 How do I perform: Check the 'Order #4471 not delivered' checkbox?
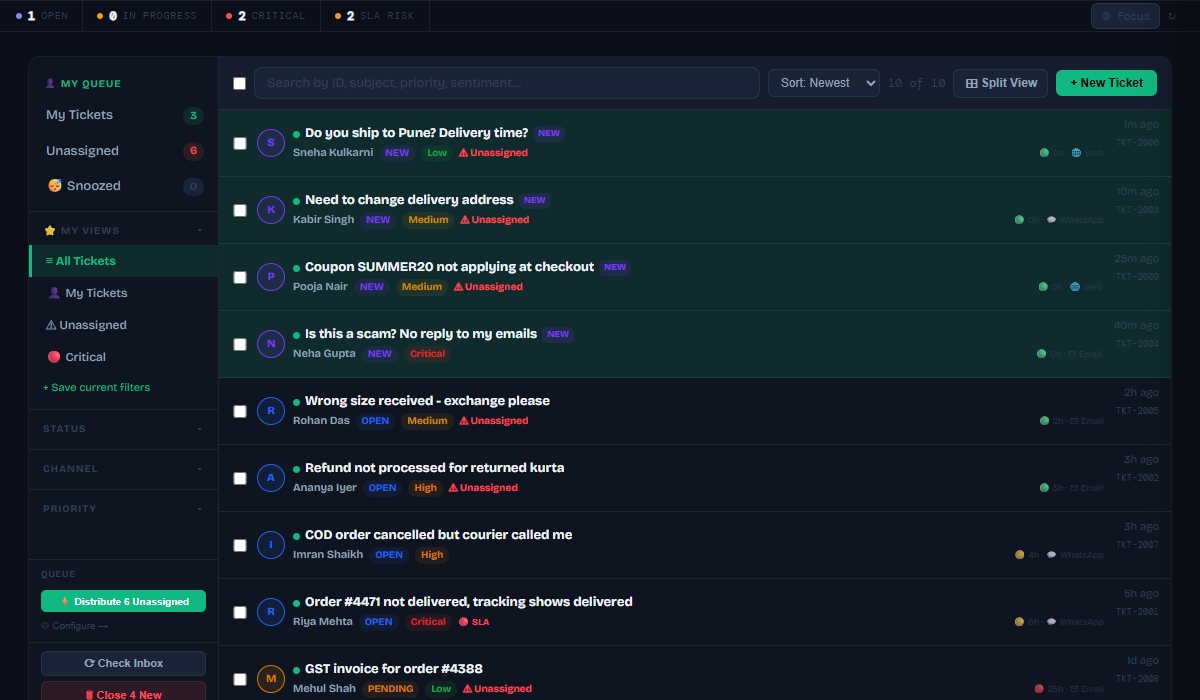240,612
